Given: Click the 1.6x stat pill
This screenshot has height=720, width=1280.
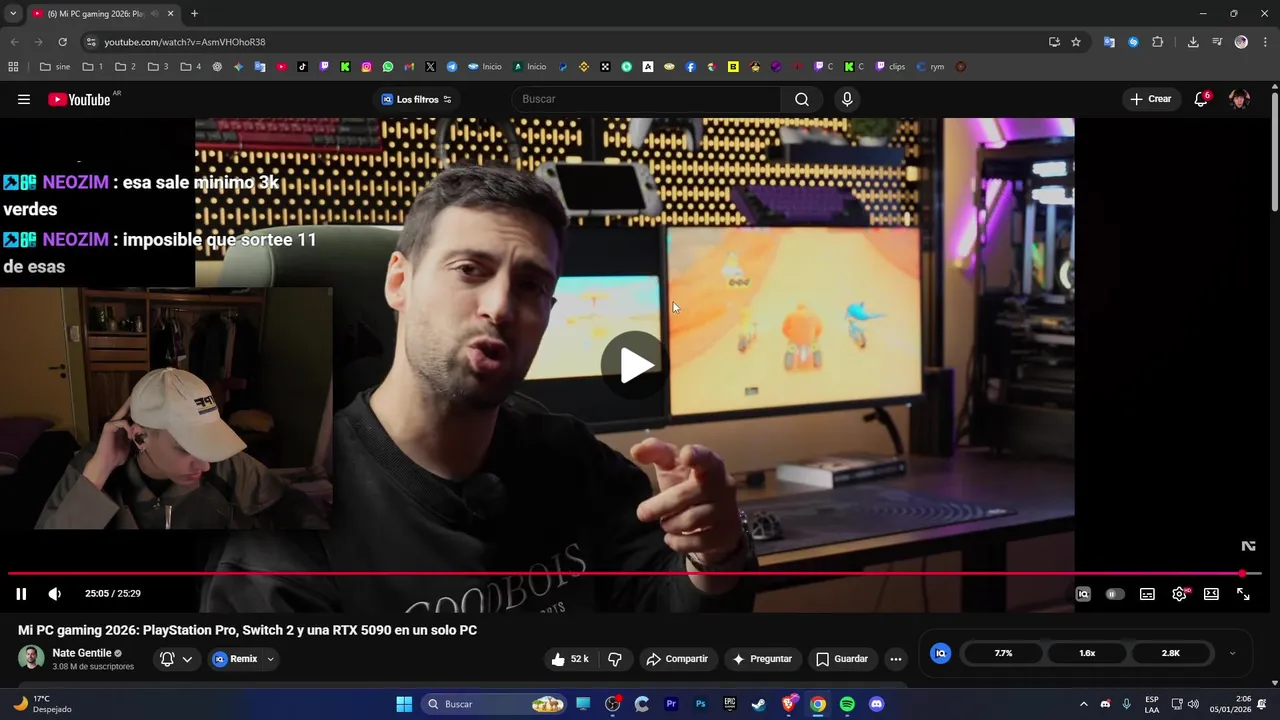Looking at the screenshot, I should point(1087,653).
